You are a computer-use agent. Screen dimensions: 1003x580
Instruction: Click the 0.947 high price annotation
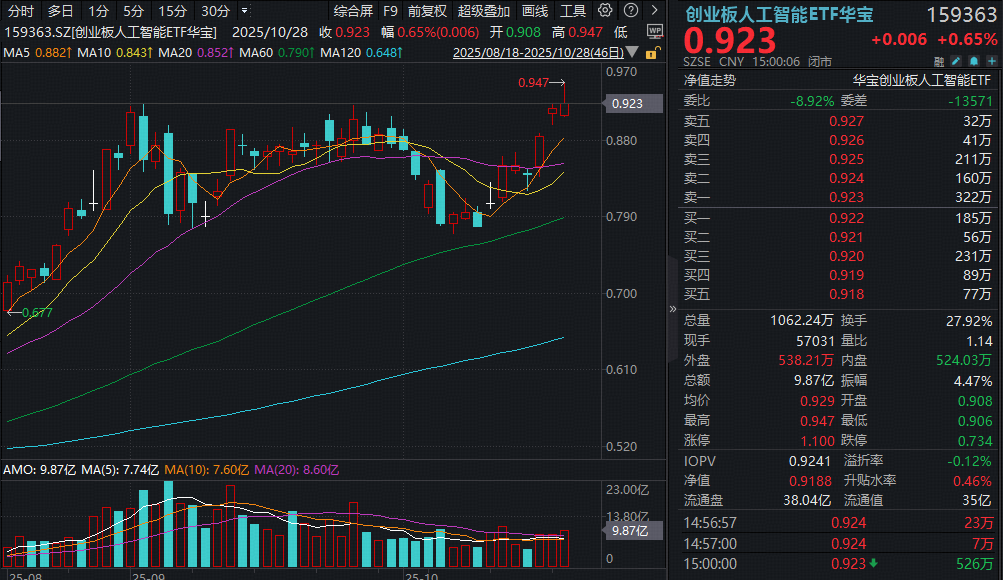pos(533,82)
